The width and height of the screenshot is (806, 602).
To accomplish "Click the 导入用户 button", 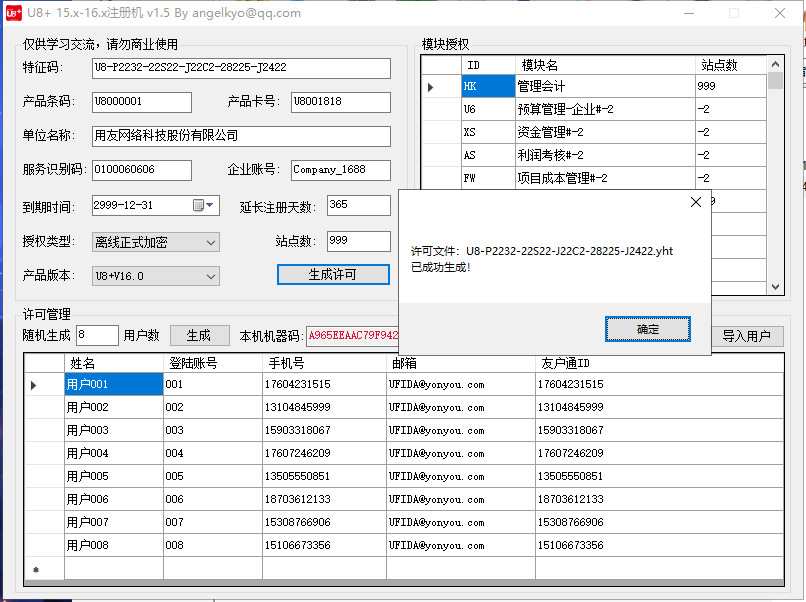I will pyautogui.click(x=746, y=336).
